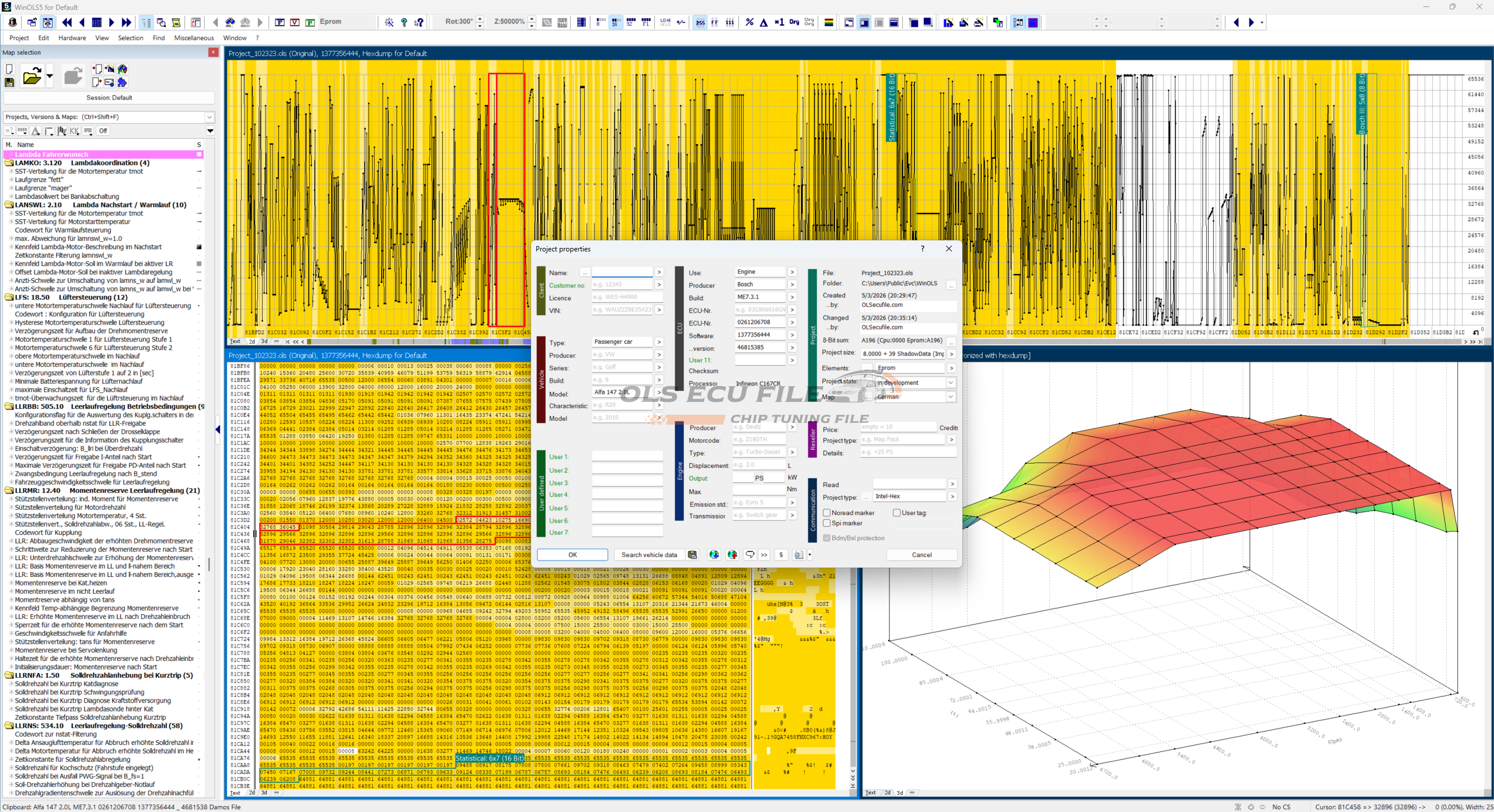
Task: Open the Miscellaneous menu
Action: point(194,38)
